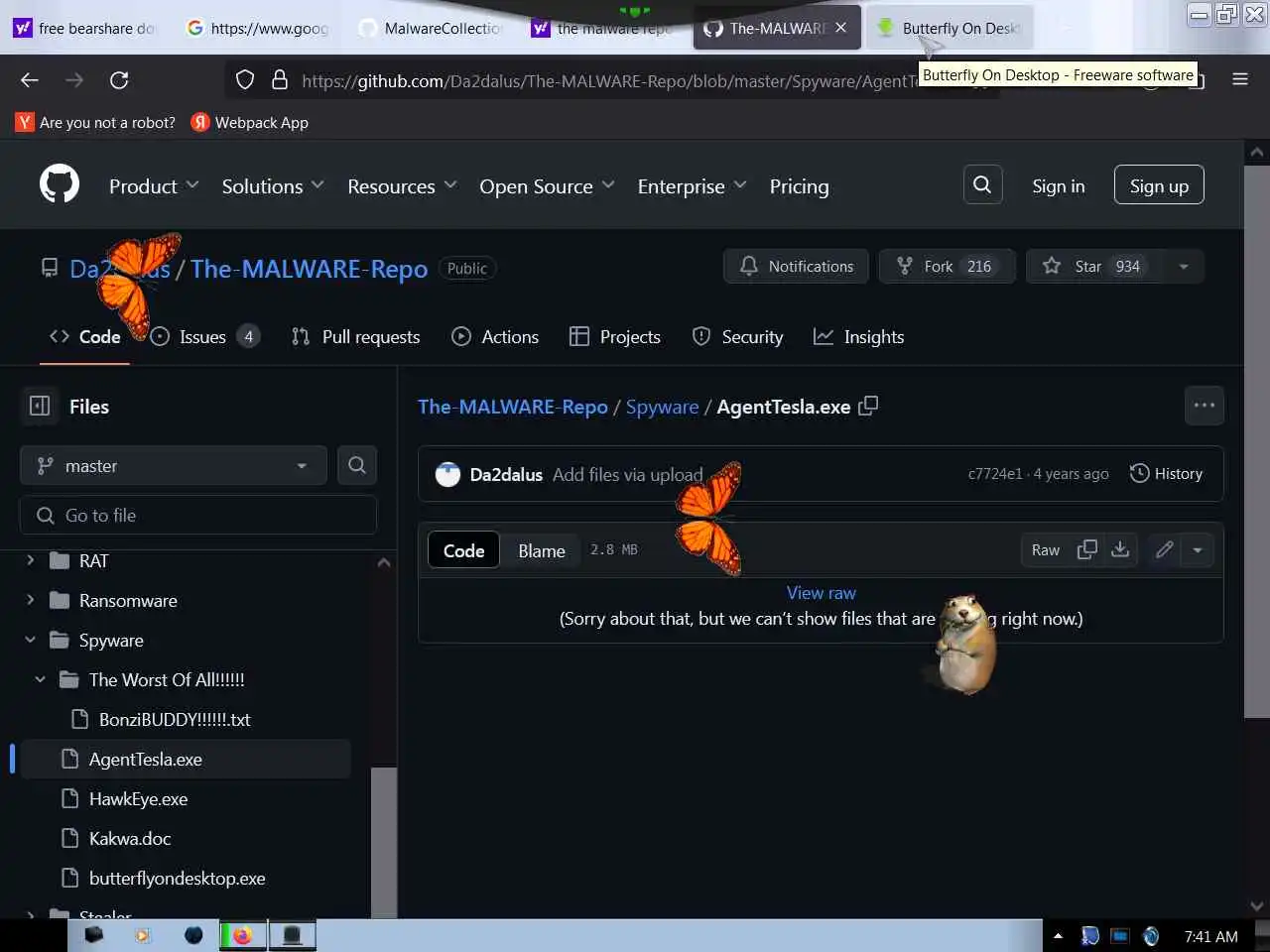
Task: Click the Sign up button
Action: click(1159, 185)
